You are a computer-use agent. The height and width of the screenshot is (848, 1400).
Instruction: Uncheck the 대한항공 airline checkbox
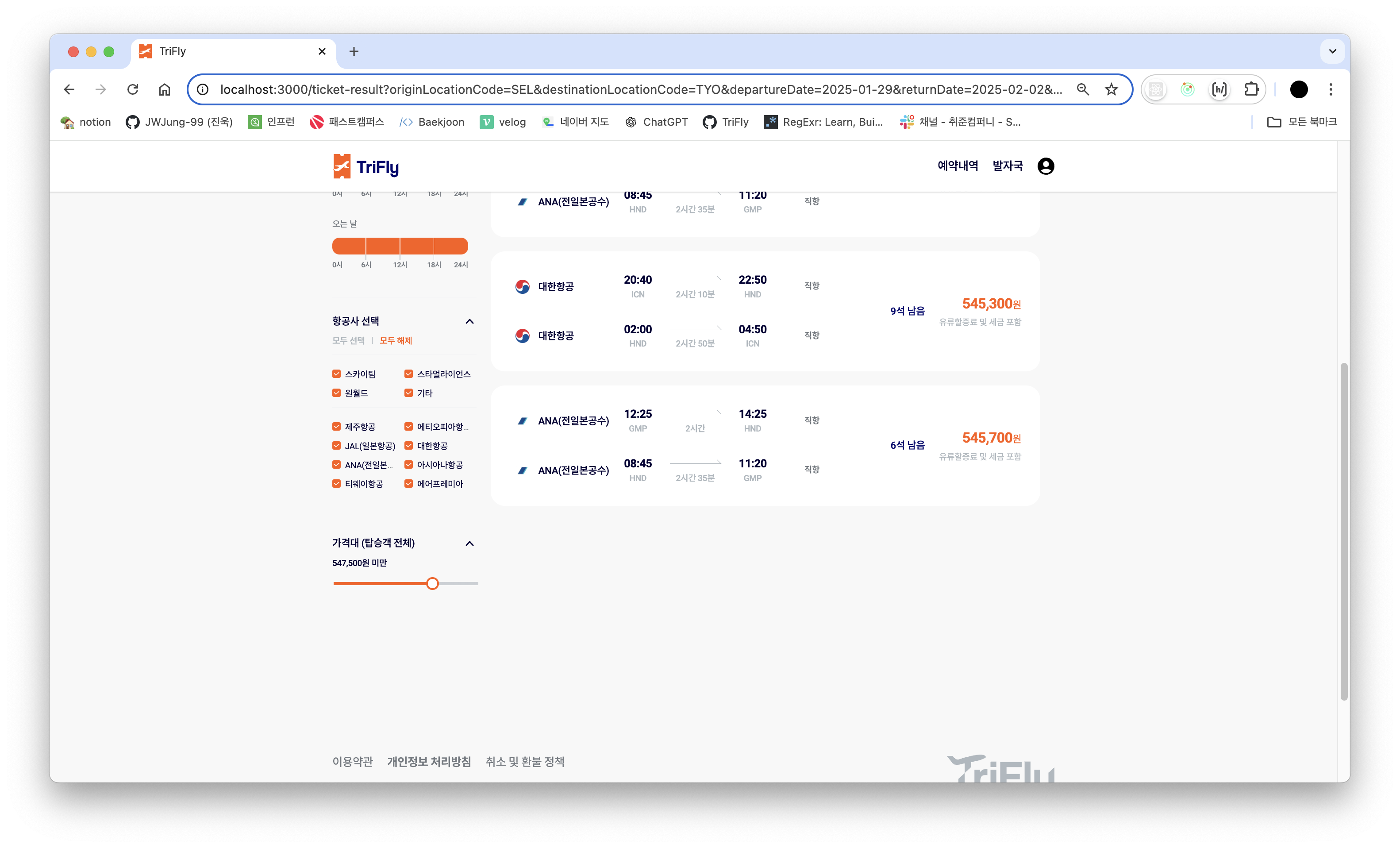pos(408,446)
